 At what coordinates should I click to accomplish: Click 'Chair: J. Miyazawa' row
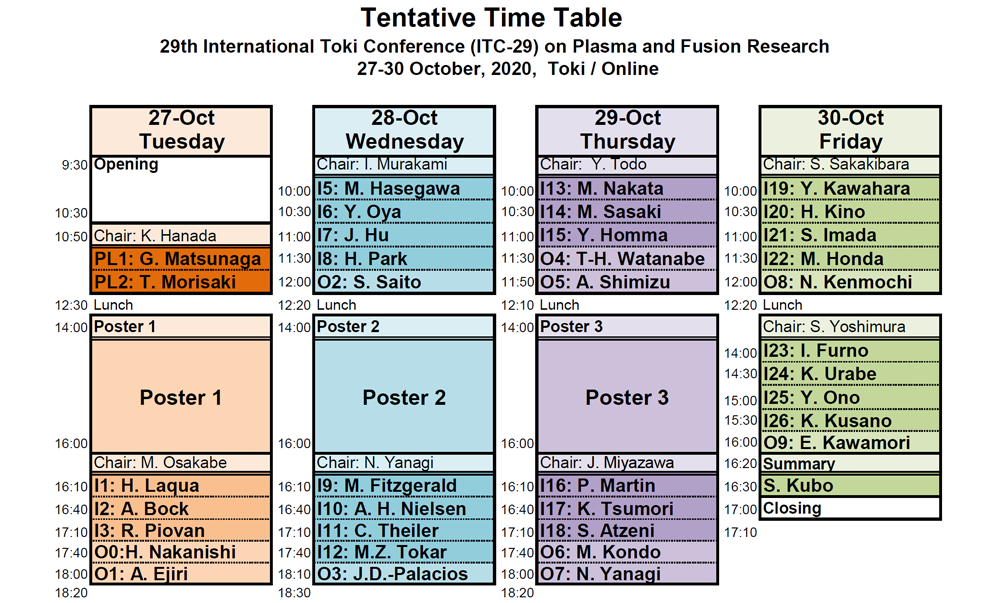coord(628,462)
